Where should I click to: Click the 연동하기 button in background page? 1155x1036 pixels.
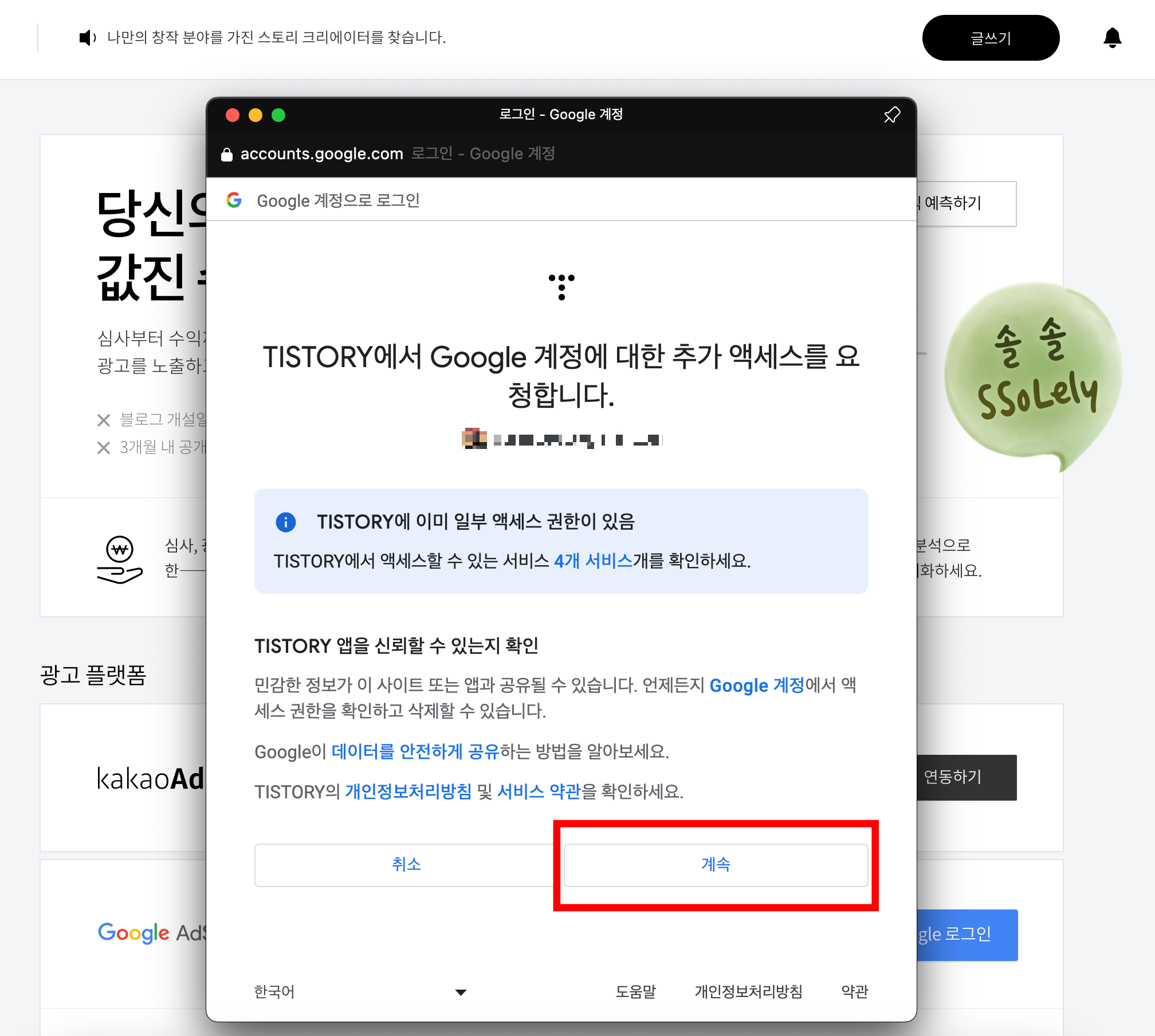pyautogui.click(x=967, y=777)
